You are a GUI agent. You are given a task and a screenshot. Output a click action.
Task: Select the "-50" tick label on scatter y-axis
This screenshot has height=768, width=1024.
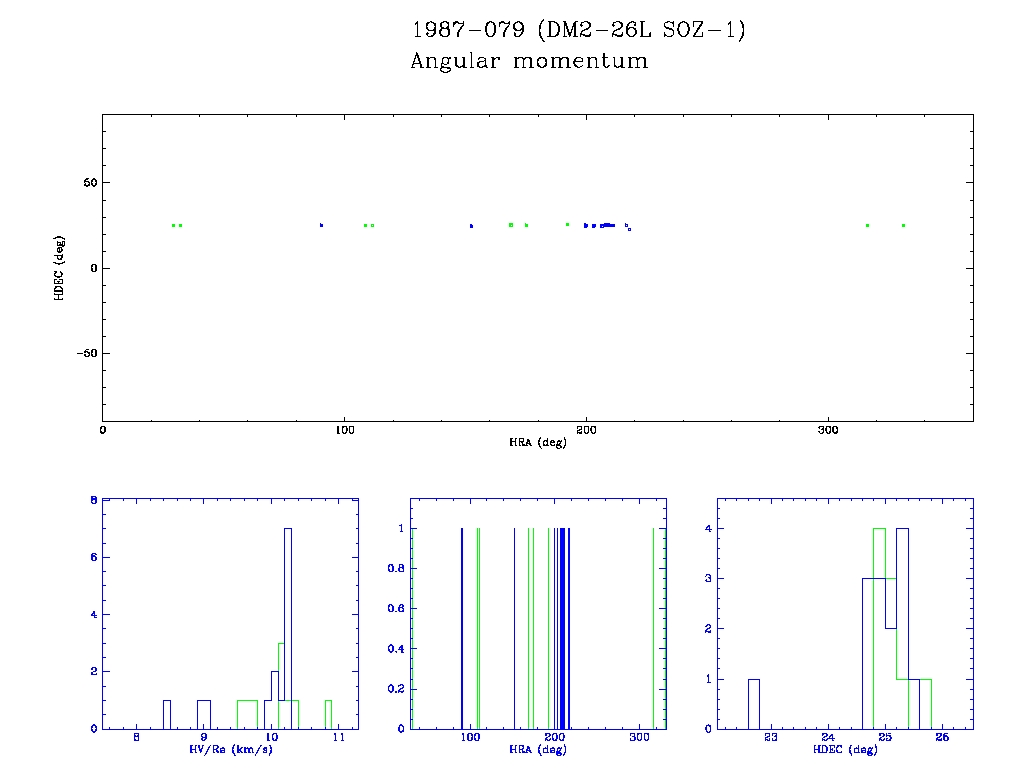click(x=86, y=353)
